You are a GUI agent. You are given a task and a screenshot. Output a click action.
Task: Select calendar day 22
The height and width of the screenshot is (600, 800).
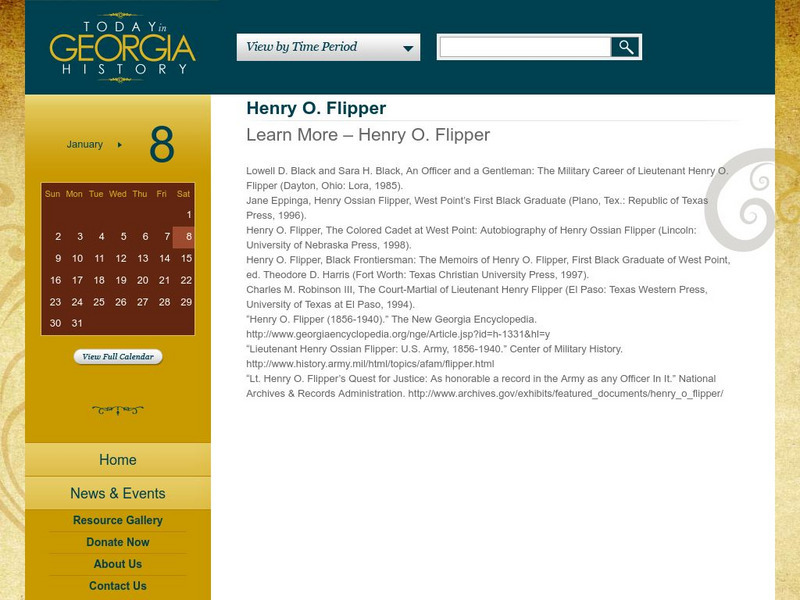(186, 281)
